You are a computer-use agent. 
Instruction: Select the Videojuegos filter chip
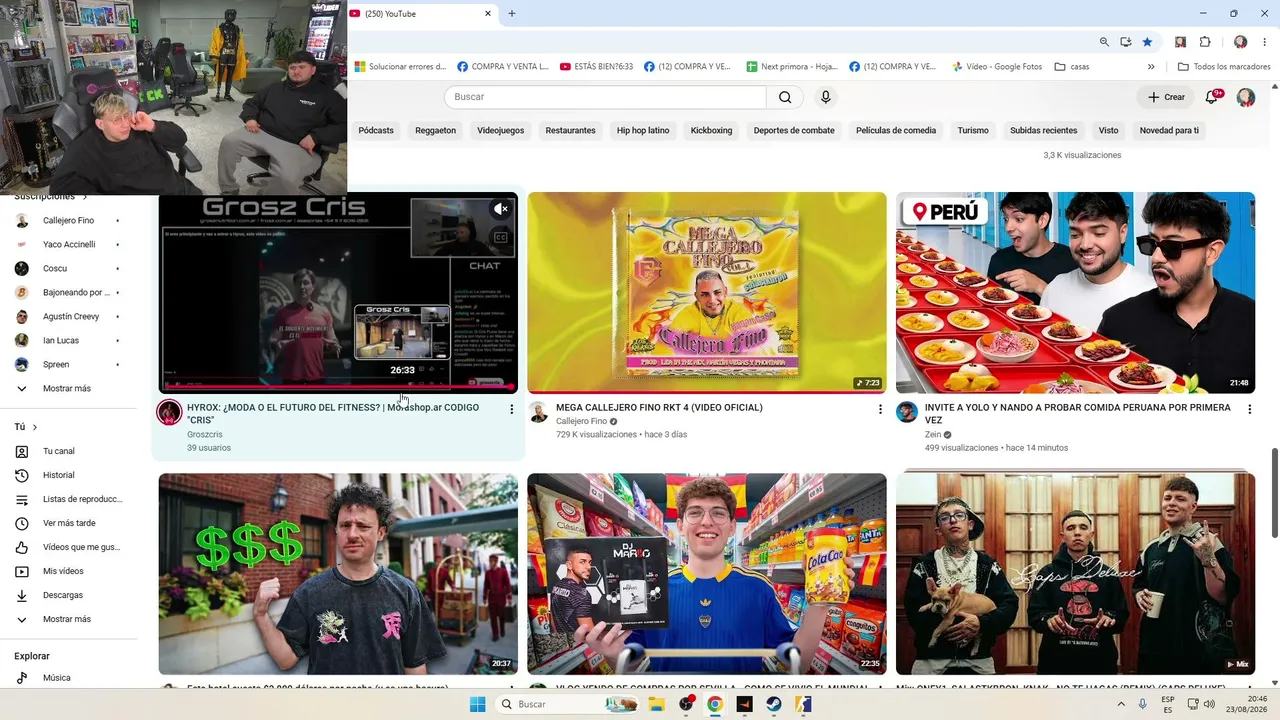coord(501,130)
